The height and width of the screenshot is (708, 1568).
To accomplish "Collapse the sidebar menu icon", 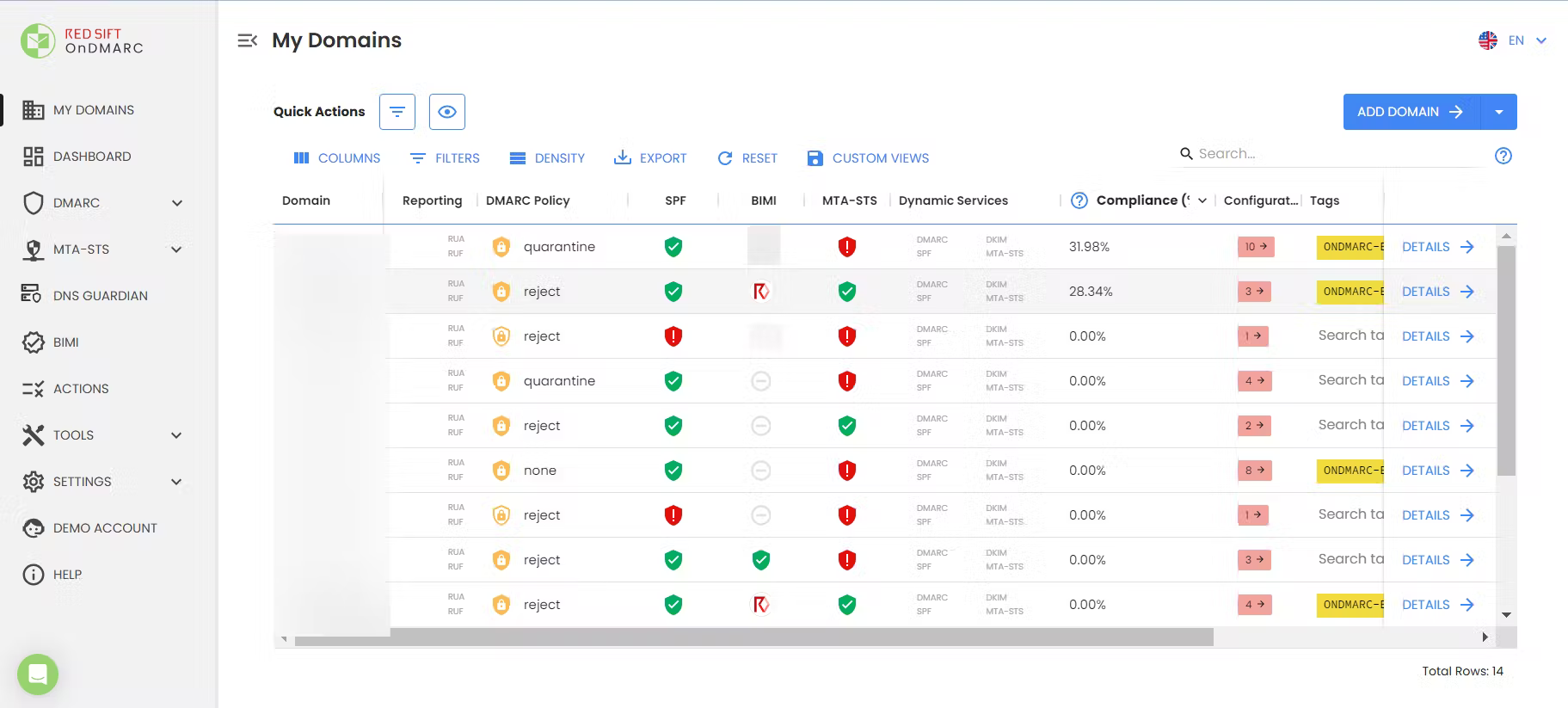I will 247,40.
